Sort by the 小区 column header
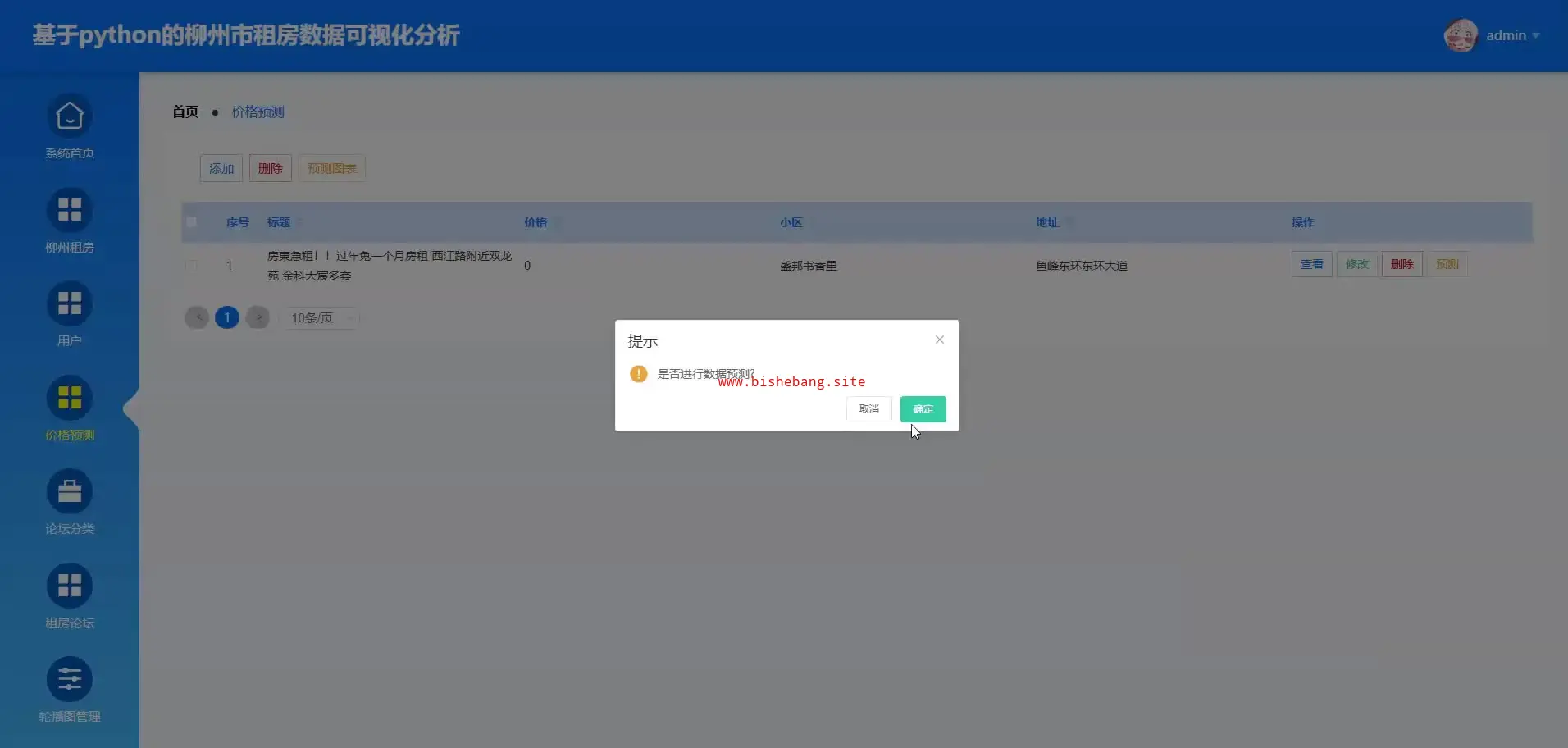The height and width of the screenshot is (748, 1568). pyautogui.click(x=791, y=222)
